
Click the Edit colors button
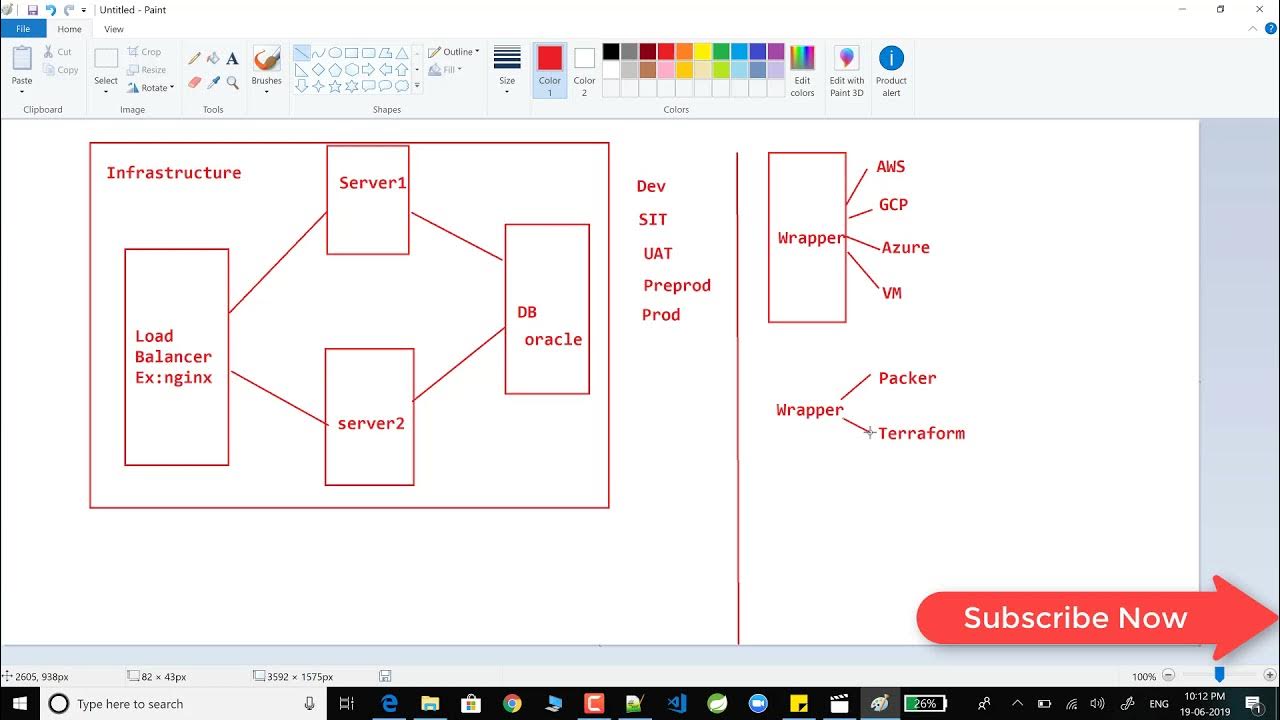(802, 70)
